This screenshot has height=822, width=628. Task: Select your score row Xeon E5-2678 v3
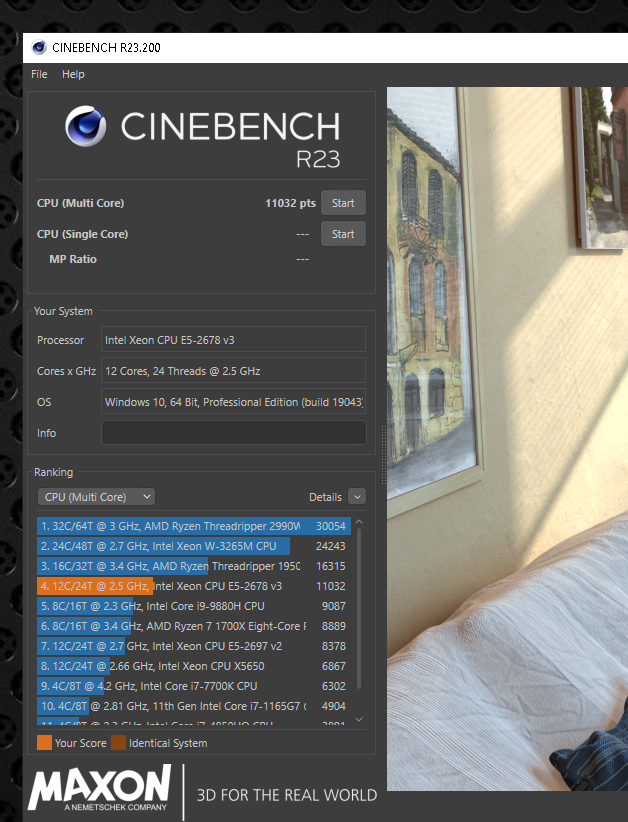click(x=194, y=586)
